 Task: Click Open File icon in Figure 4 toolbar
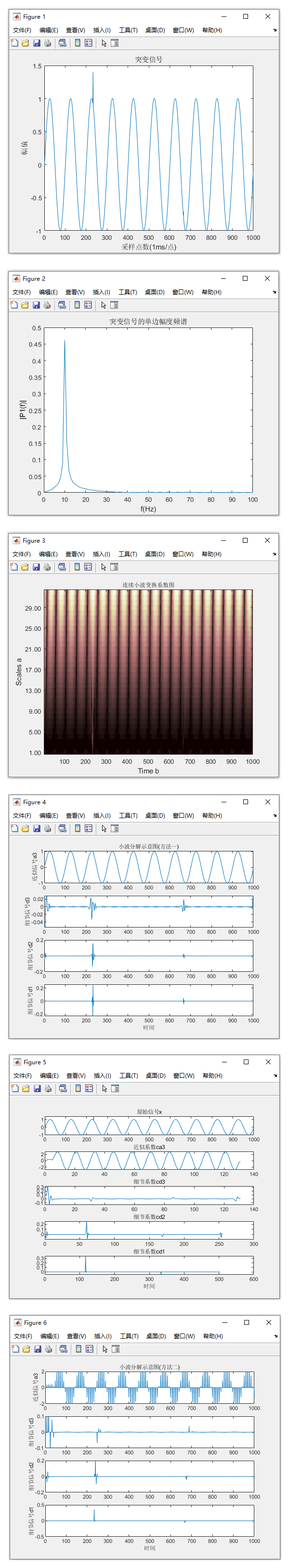point(26,828)
